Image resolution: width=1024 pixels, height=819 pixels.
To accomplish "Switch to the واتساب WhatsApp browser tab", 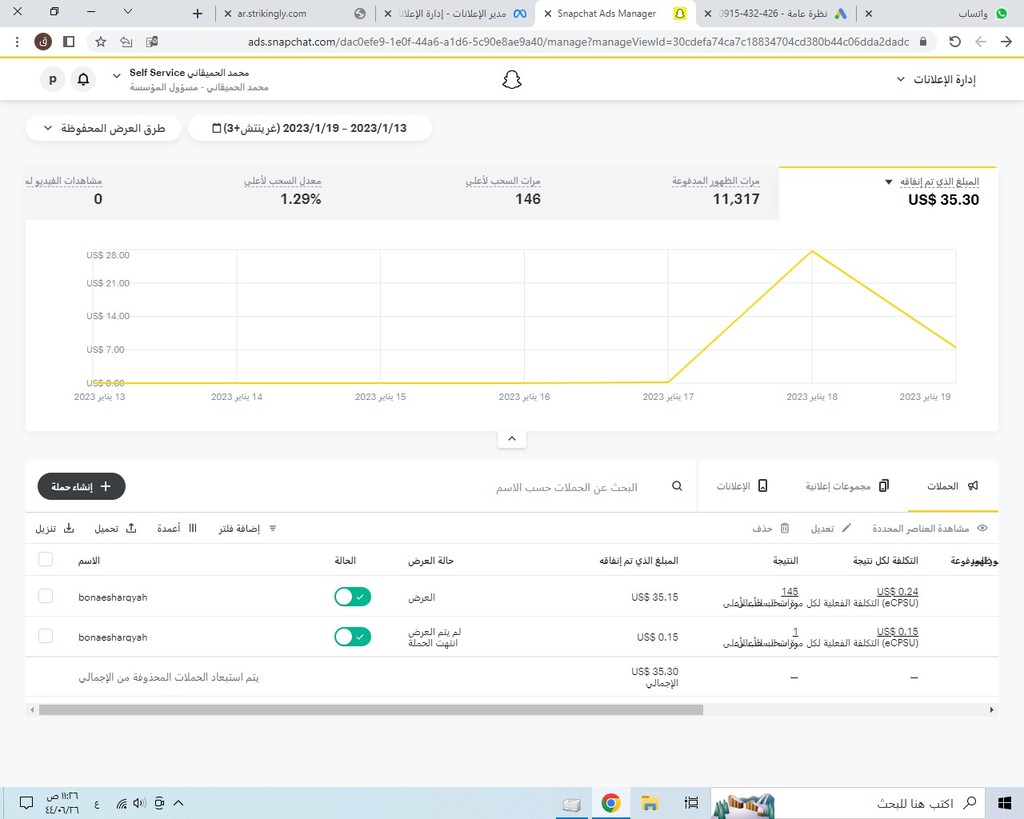I will (x=938, y=13).
